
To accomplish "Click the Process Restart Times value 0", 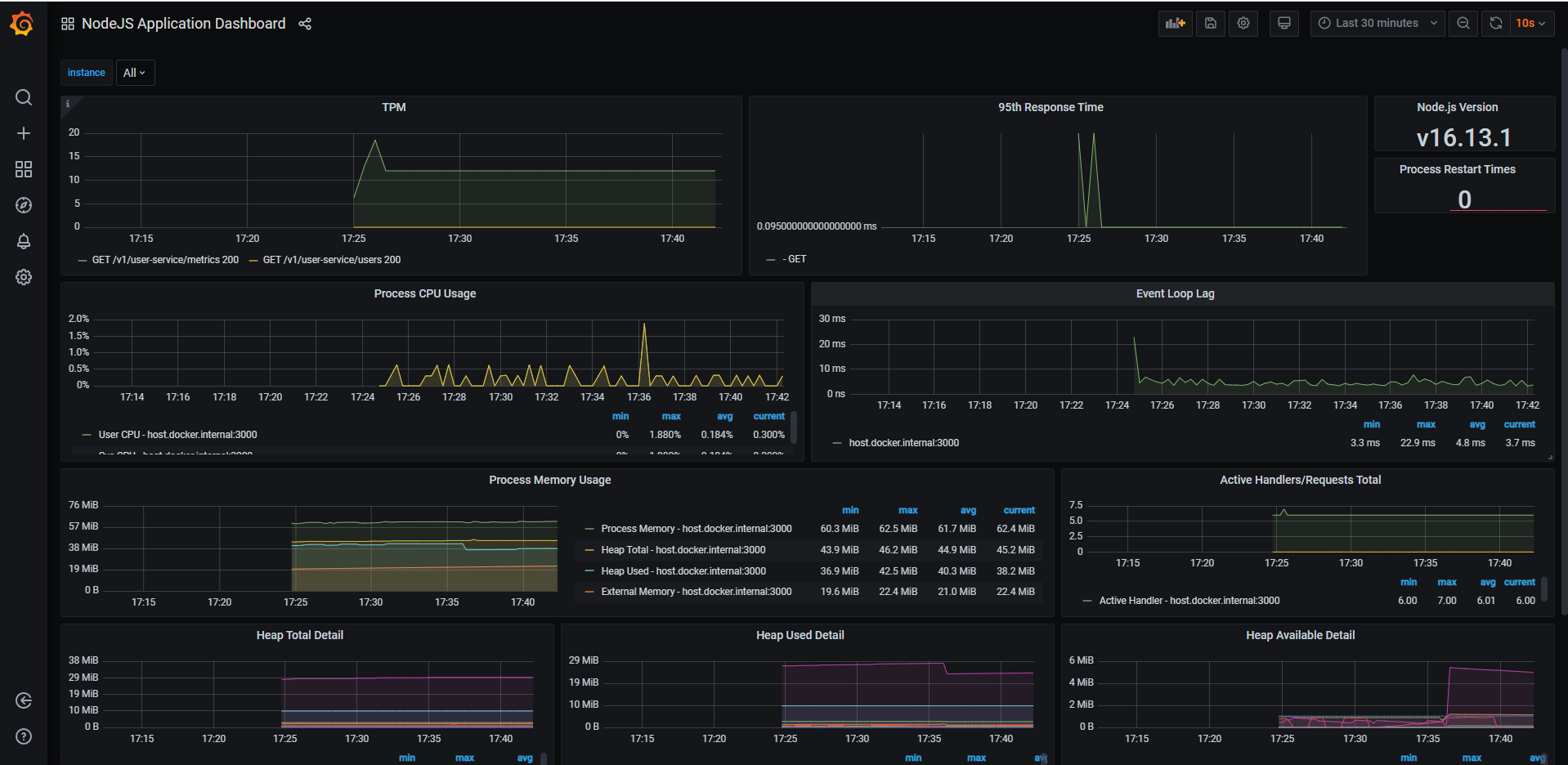I will pos(1464,199).
